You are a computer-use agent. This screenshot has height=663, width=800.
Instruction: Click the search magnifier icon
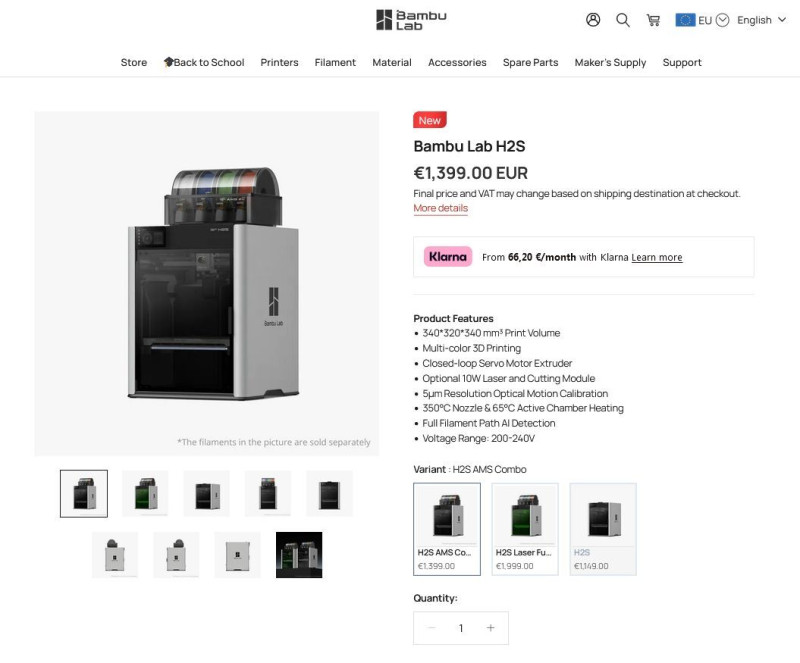coord(622,20)
